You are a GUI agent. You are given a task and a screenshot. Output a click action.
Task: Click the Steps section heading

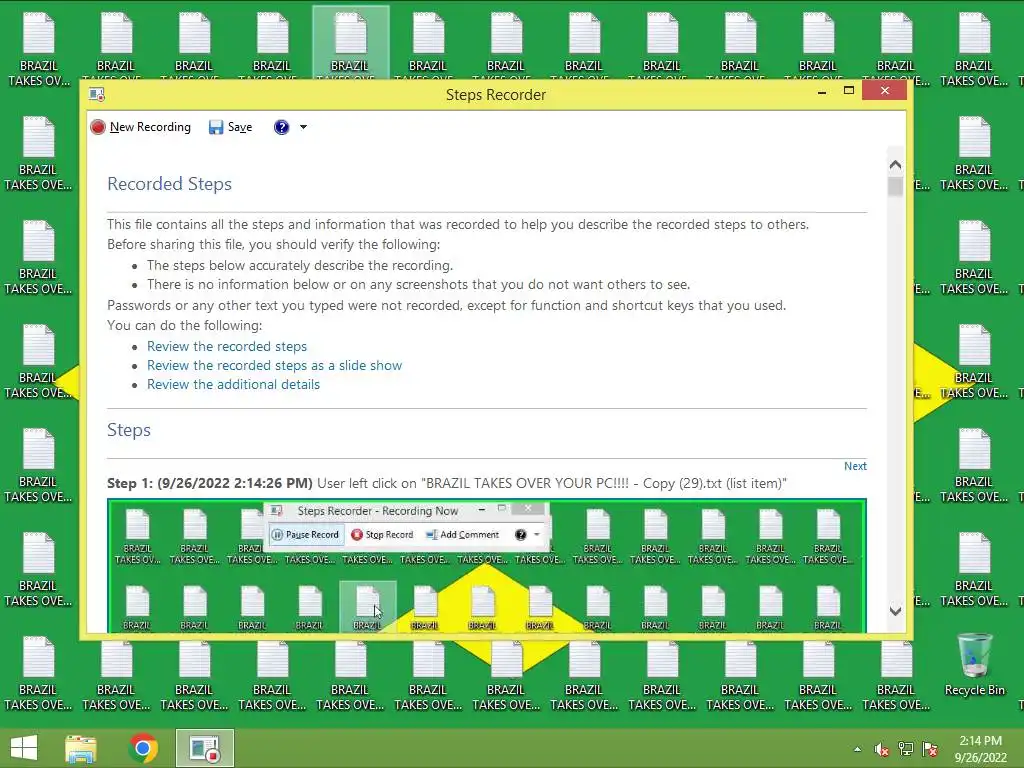click(x=129, y=430)
